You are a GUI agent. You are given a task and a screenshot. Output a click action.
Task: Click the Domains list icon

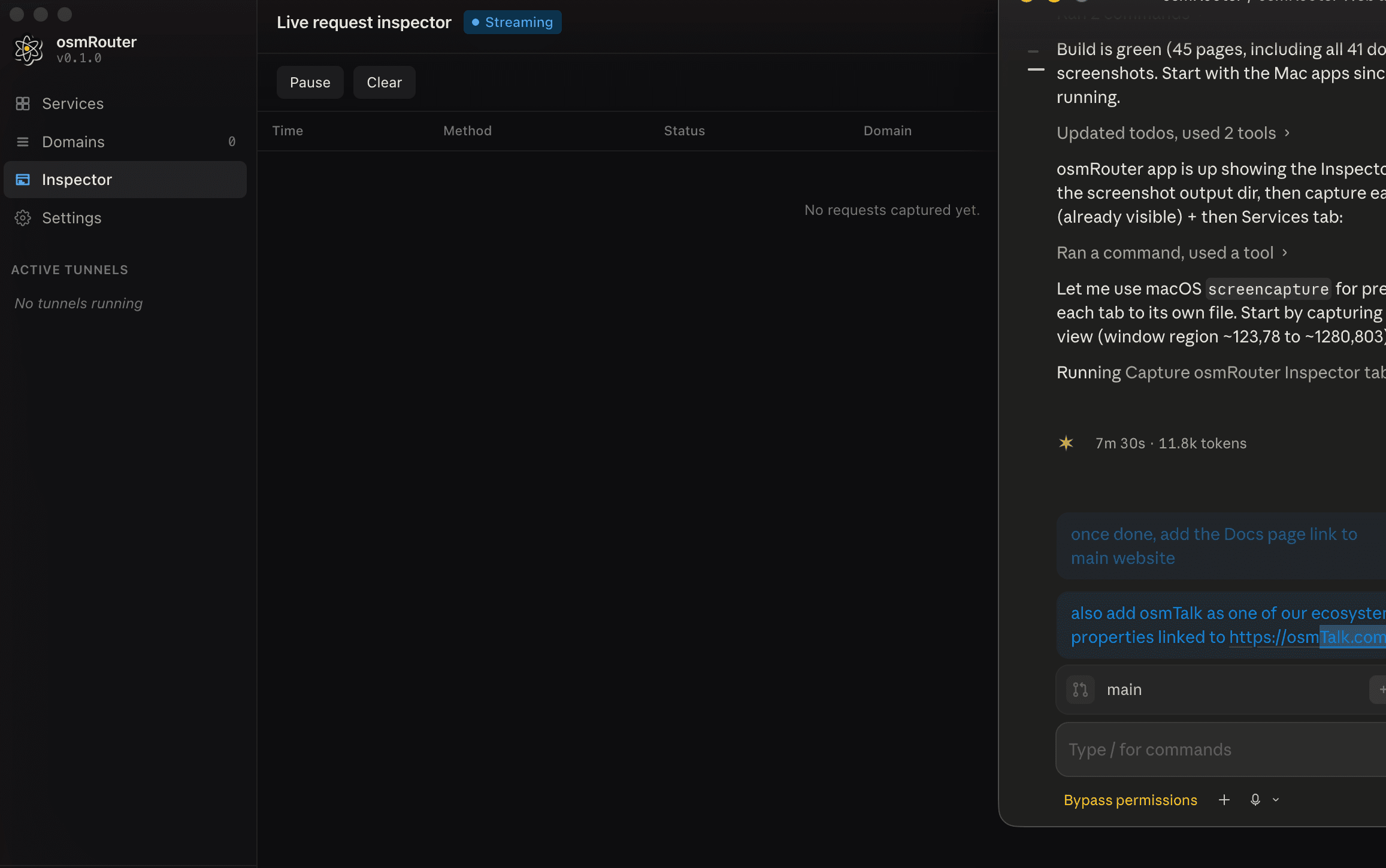23,142
